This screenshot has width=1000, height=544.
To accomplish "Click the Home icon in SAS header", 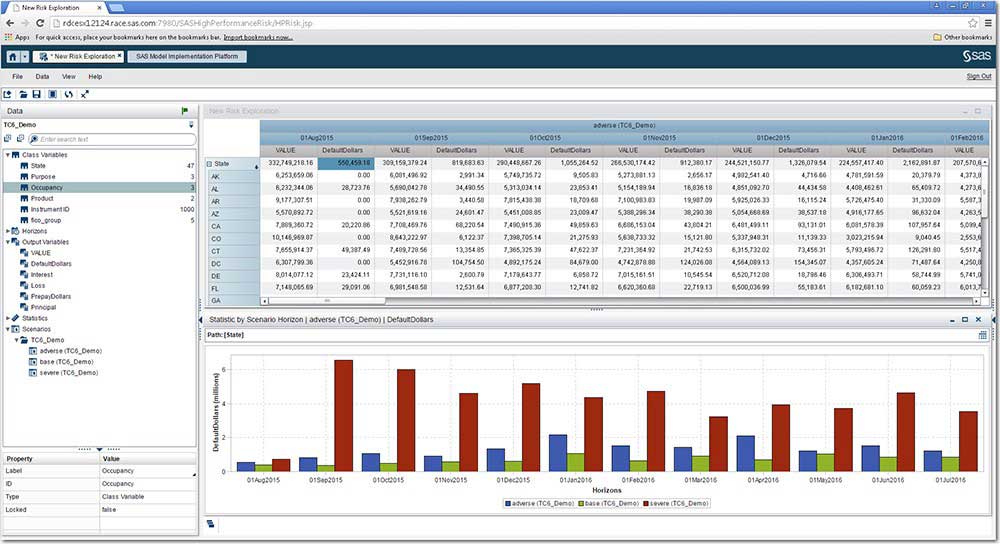I will click(x=12, y=57).
